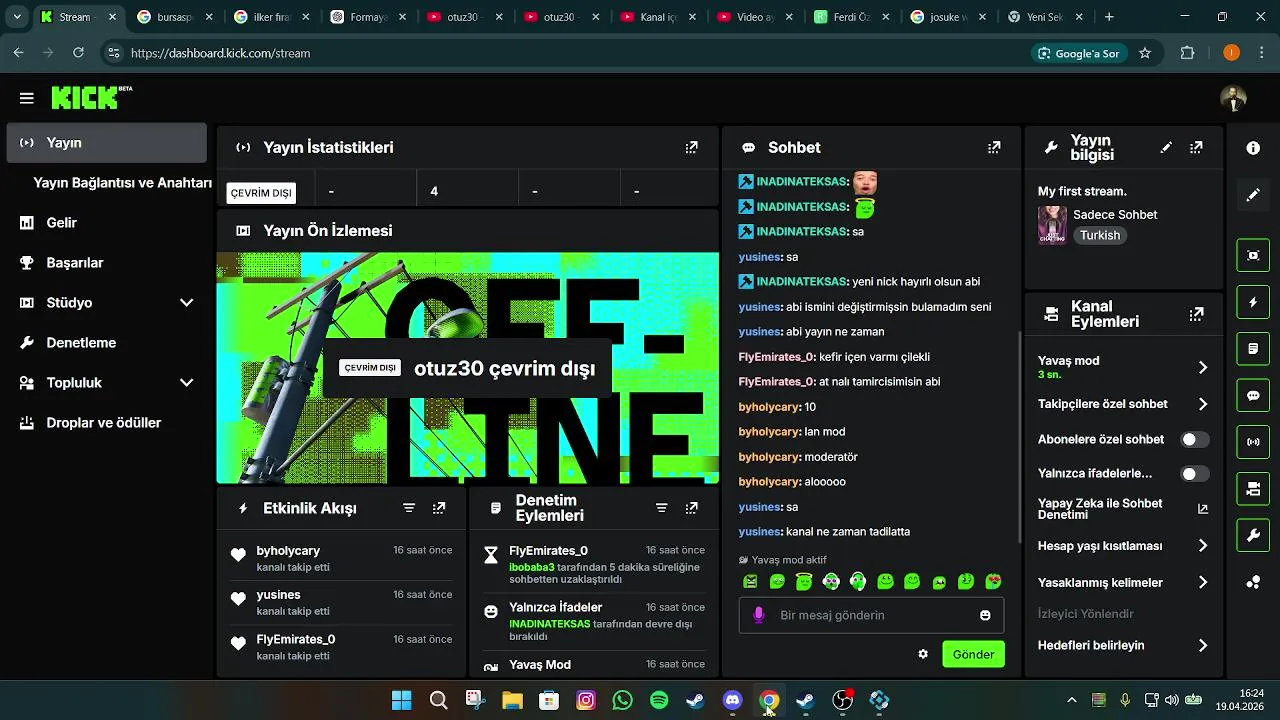Expand the Topluluk sidebar section
1280x720 pixels.
pyautogui.click(x=186, y=382)
